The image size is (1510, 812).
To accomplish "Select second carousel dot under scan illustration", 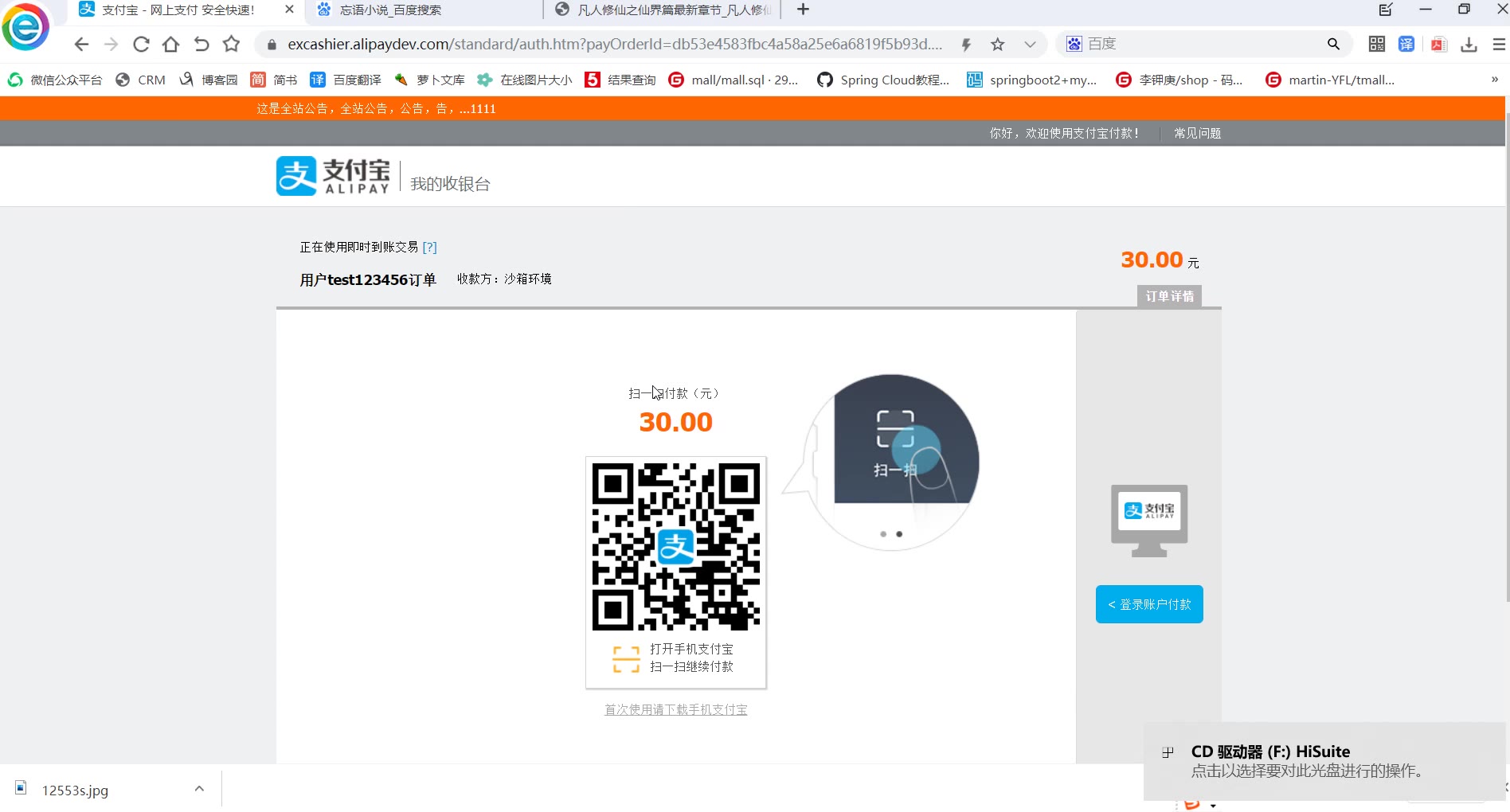I will [899, 534].
